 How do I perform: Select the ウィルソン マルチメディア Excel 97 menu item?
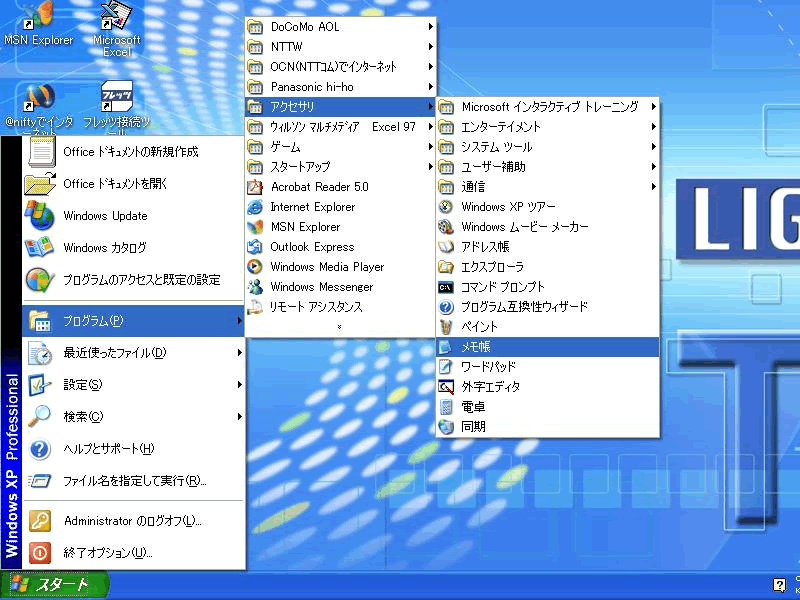tap(340, 127)
